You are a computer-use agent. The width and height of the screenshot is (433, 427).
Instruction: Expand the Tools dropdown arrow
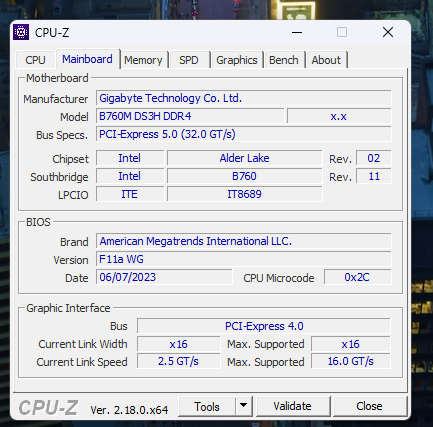coord(244,406)
